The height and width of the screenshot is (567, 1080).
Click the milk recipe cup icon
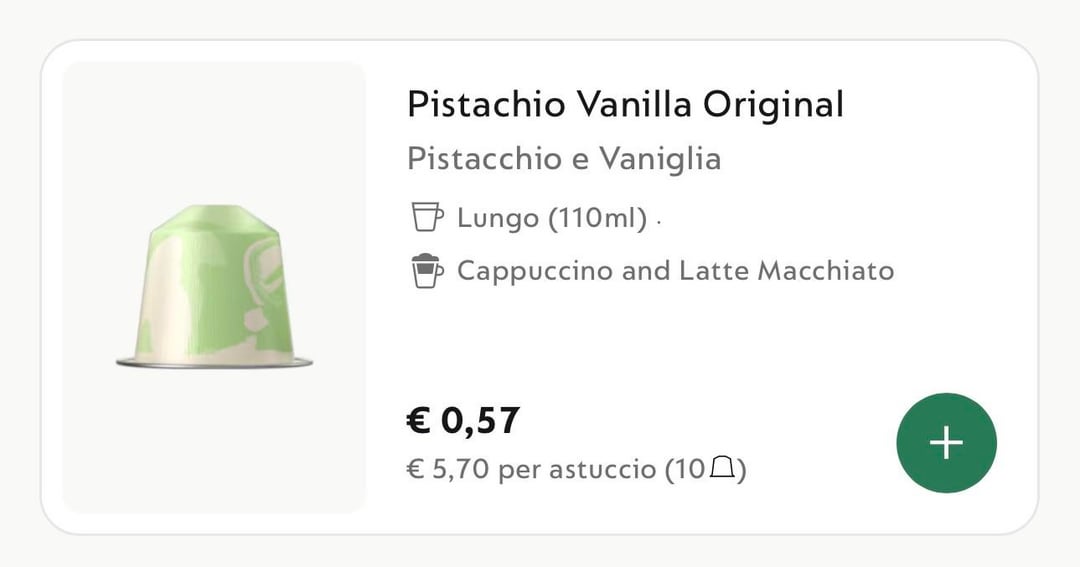pos(426,271)
